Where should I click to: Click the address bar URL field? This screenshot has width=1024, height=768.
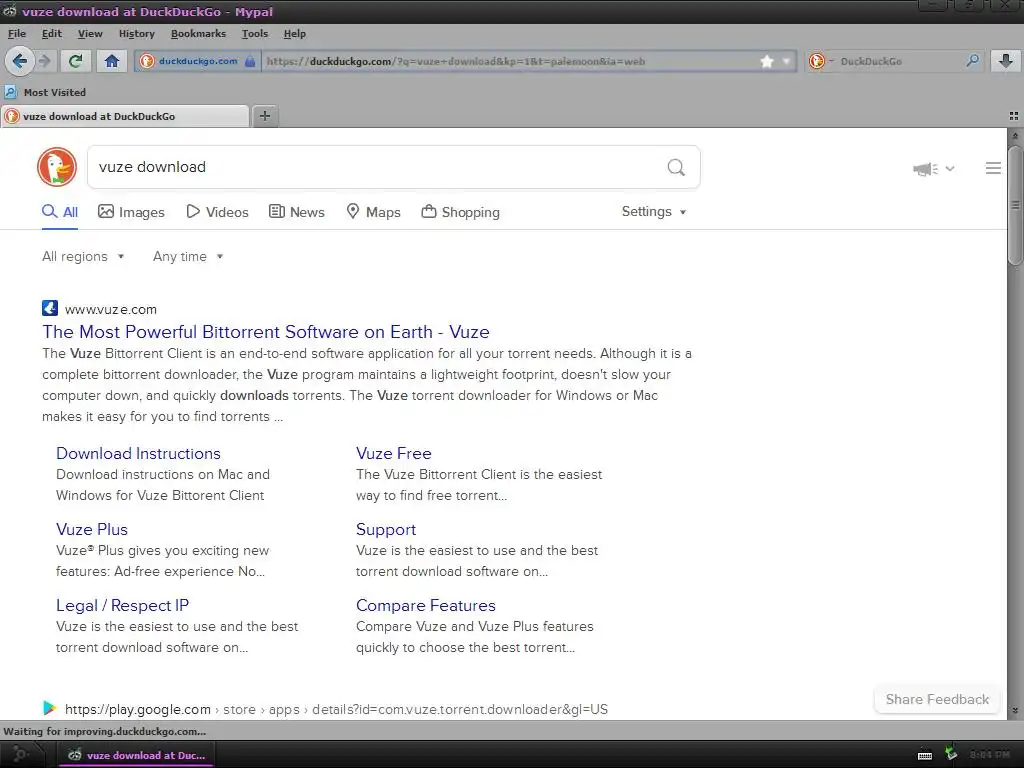point(509,61)
